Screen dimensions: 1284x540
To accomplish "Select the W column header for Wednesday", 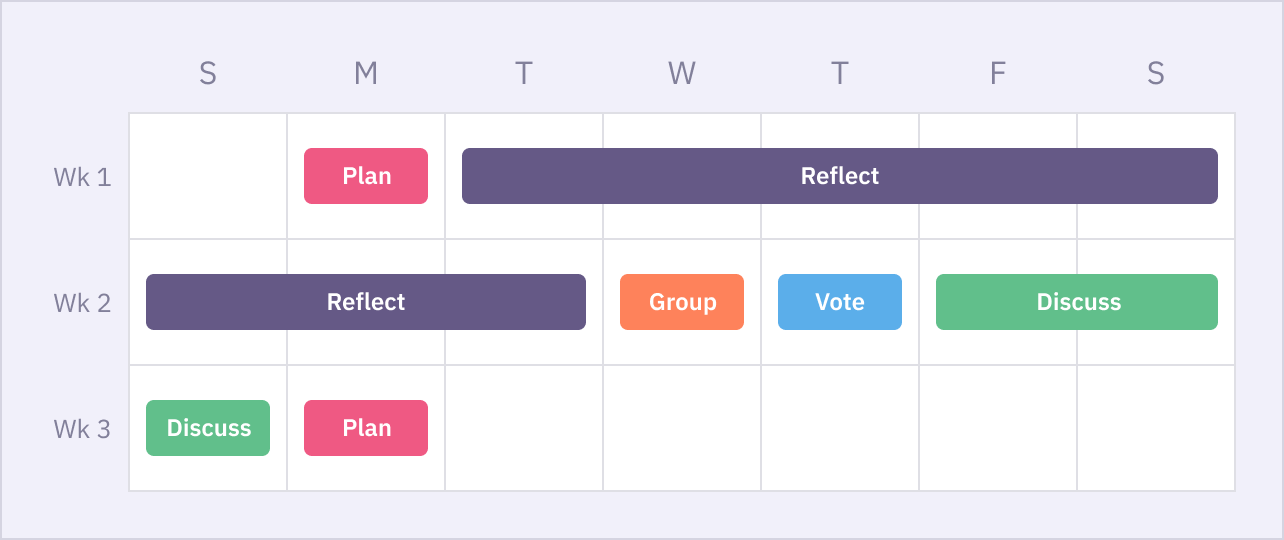I will click(682, 73).
